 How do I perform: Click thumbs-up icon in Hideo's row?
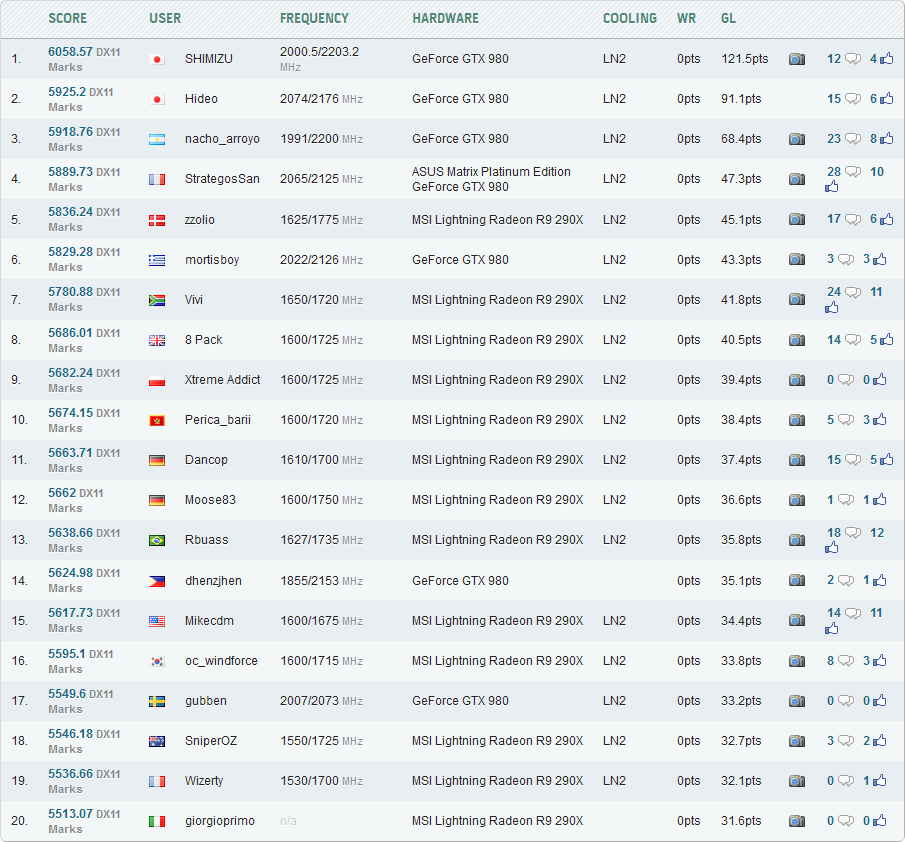(887, 98)
